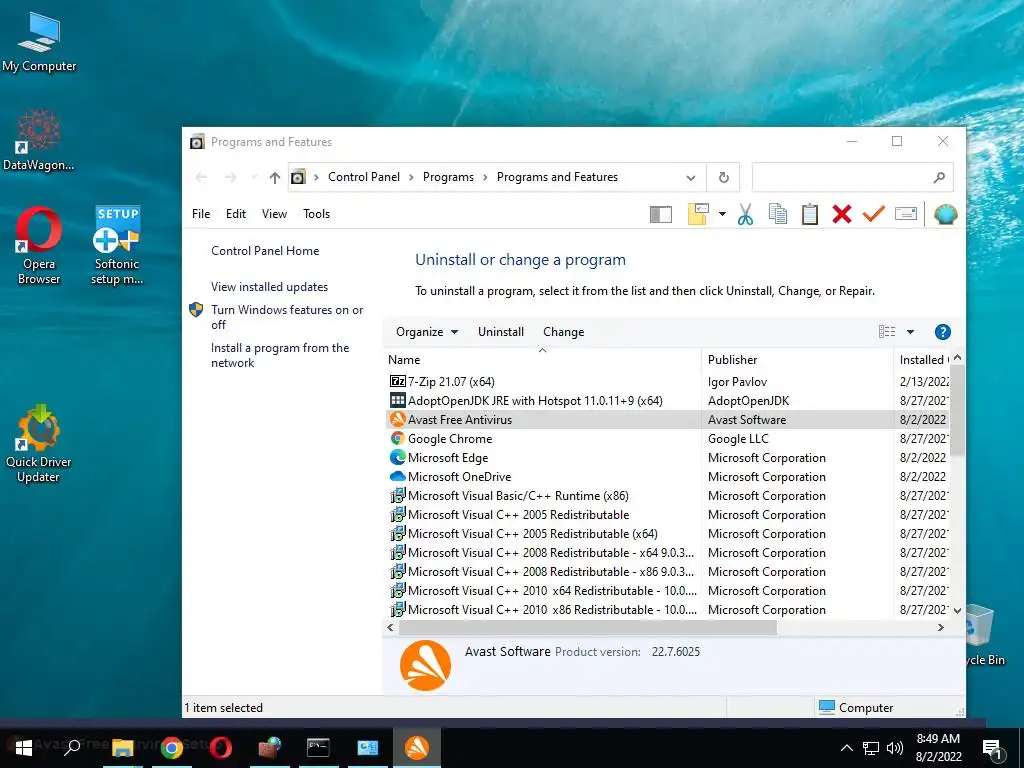The width and height of the screenshot is (1024, 768).
Task: Click the blue Help question mark icon
Action: [942, 332]
